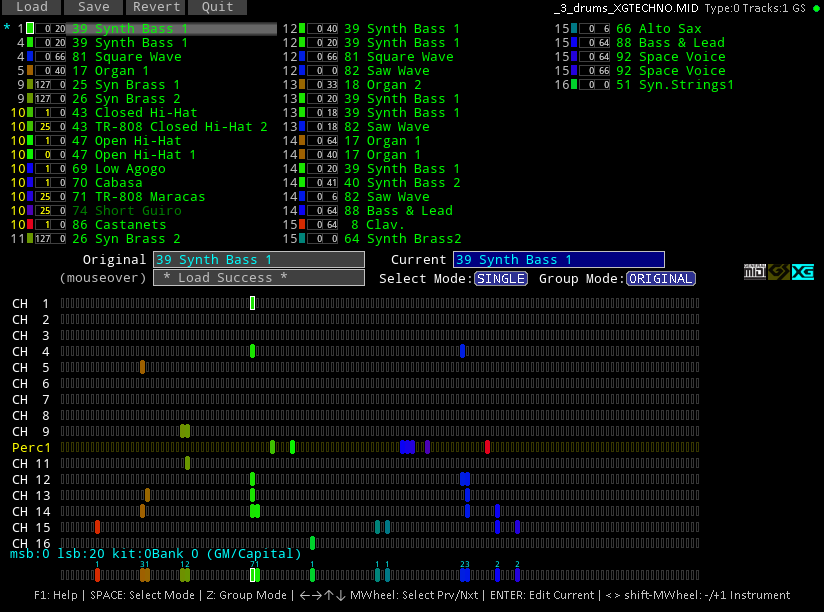Click the white highlighted marker on CH 1 row

point(253,303)
